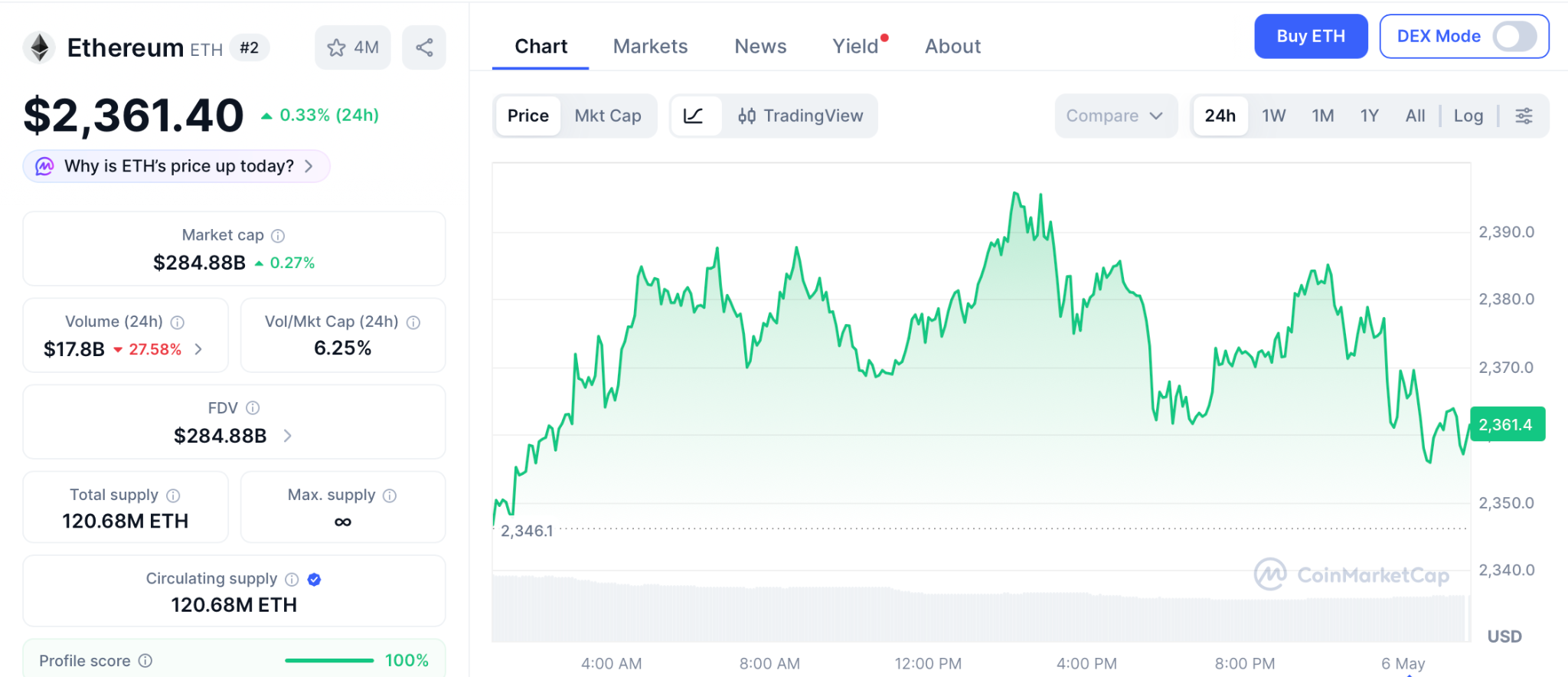1568x677 pixels.
Task: Switch chart to Mkt Cap view
Action: [x=608, y=116]
